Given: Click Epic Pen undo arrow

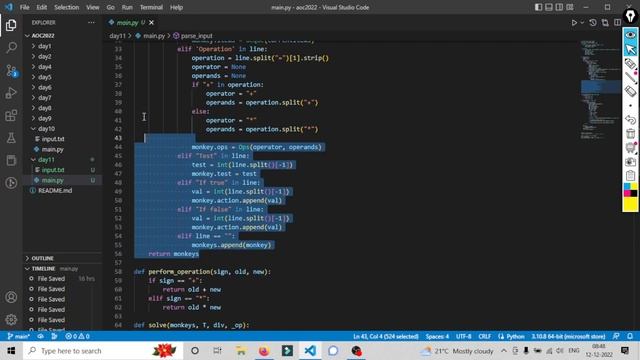Looking at the screenshot, I should point(631,120).
